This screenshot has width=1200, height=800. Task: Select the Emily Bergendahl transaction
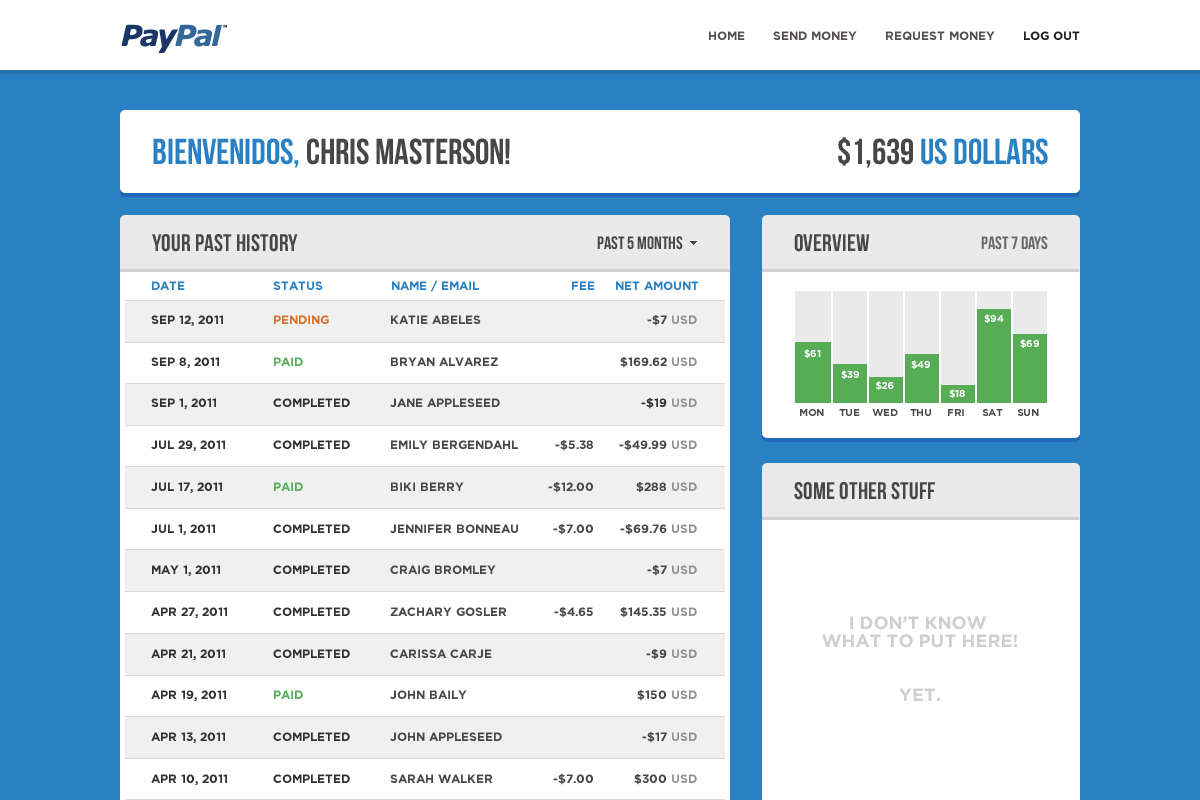(x=425, y=446)
